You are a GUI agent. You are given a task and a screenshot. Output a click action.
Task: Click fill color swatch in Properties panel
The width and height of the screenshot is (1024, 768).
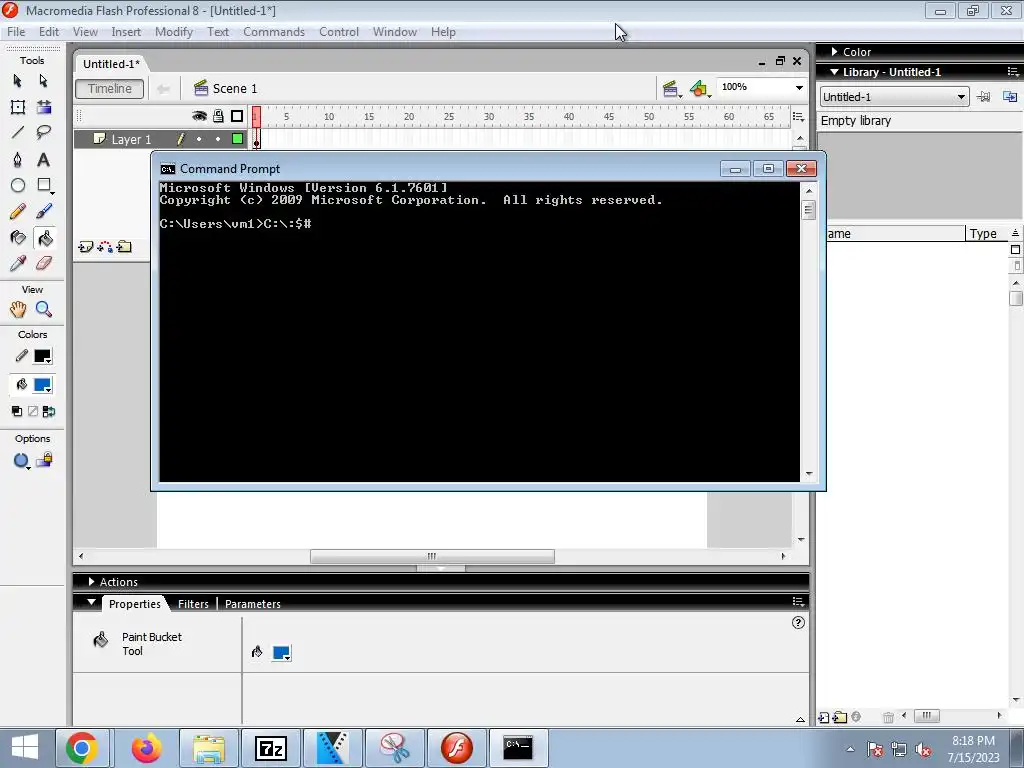pos(281,653)
